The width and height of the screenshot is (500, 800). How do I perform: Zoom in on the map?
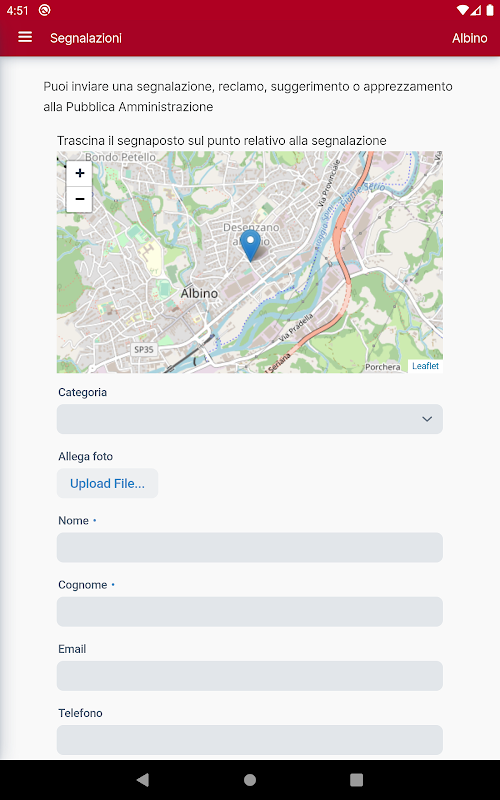point(80,173)
